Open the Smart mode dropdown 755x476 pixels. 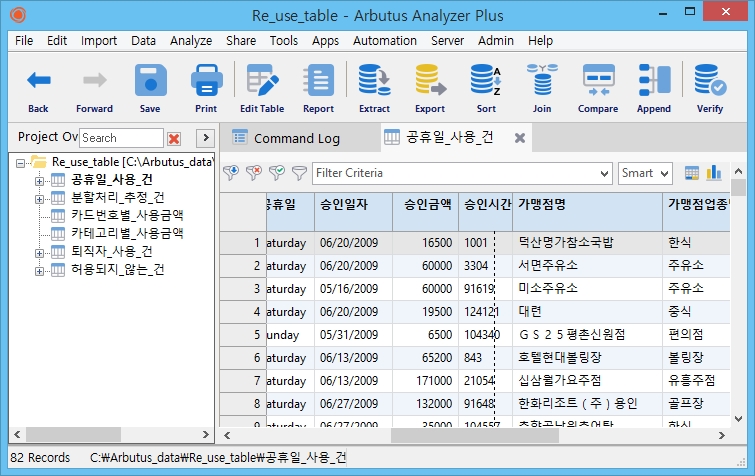[x=645, y=173]
